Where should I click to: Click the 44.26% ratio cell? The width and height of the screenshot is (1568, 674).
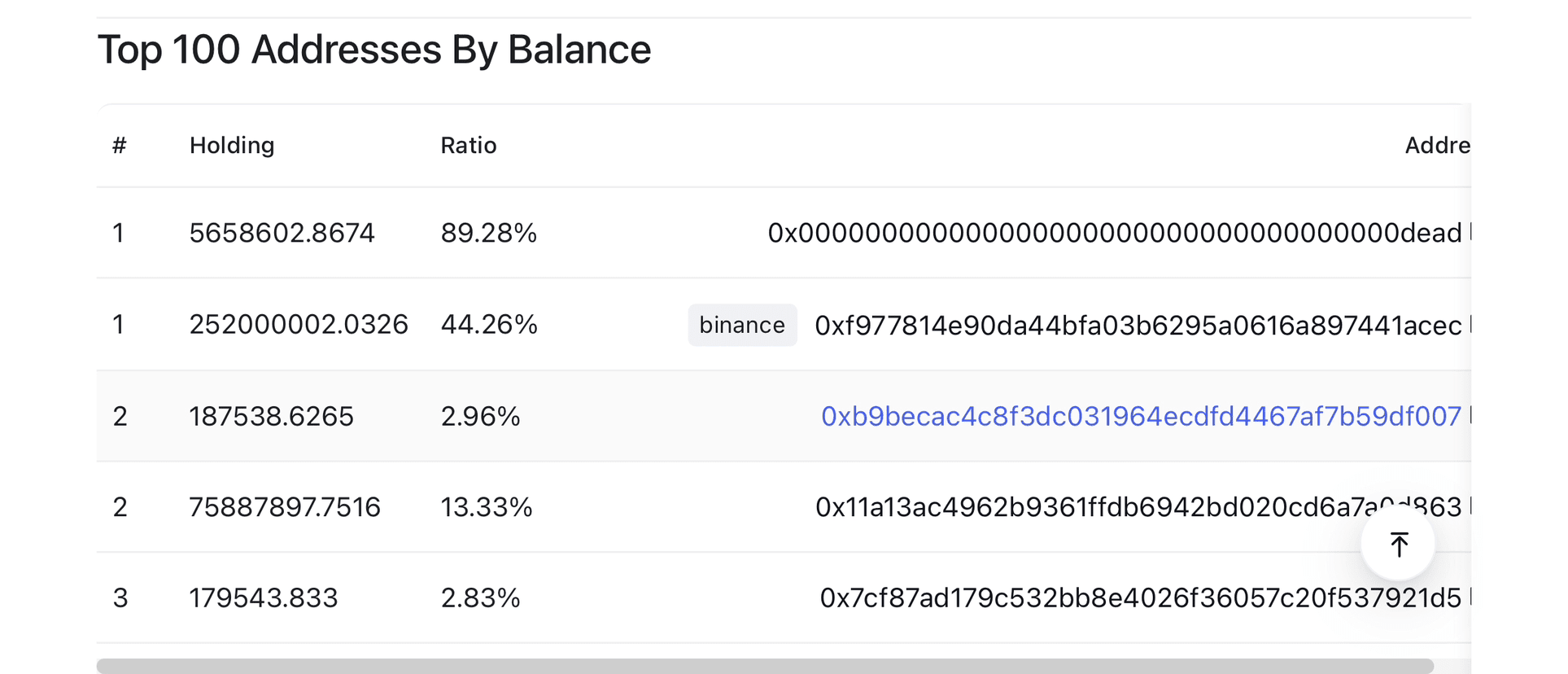(x=489, y=324)
